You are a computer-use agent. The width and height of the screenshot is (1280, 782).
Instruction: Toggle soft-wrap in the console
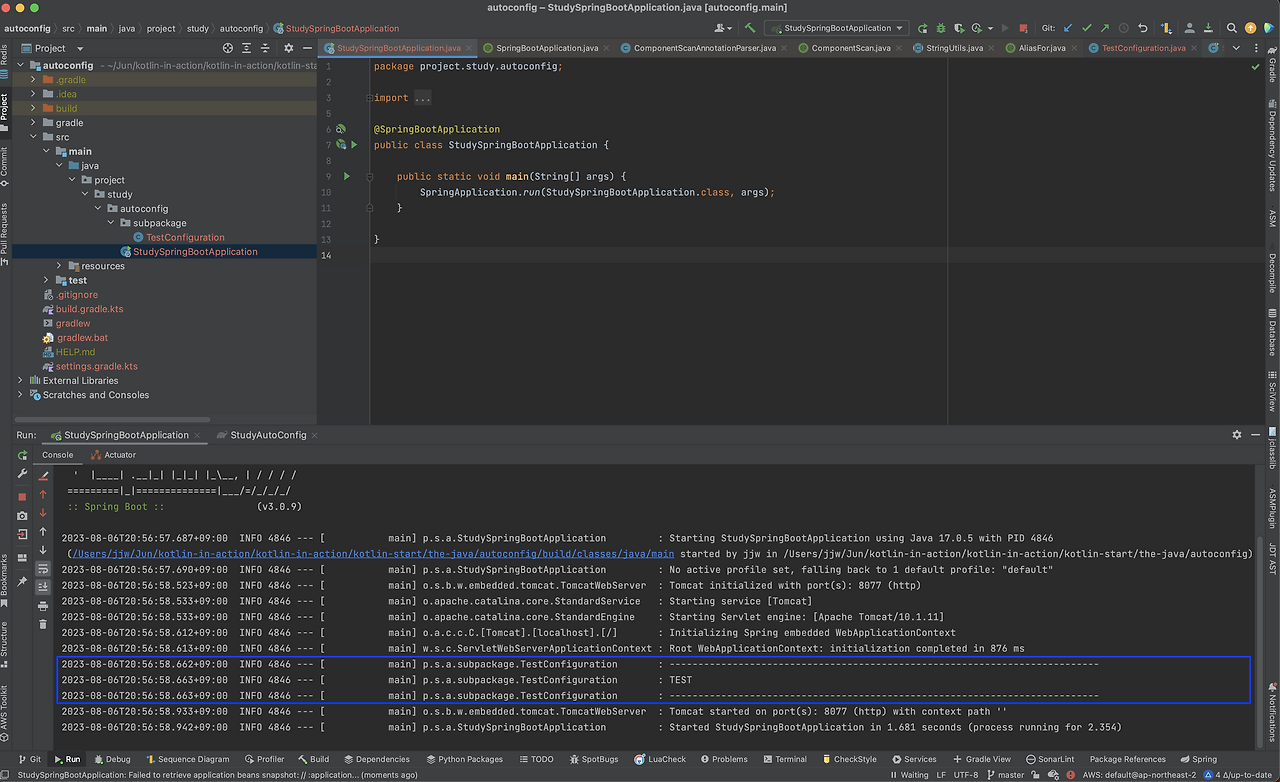pyautogui.click(x=43, y=568)
